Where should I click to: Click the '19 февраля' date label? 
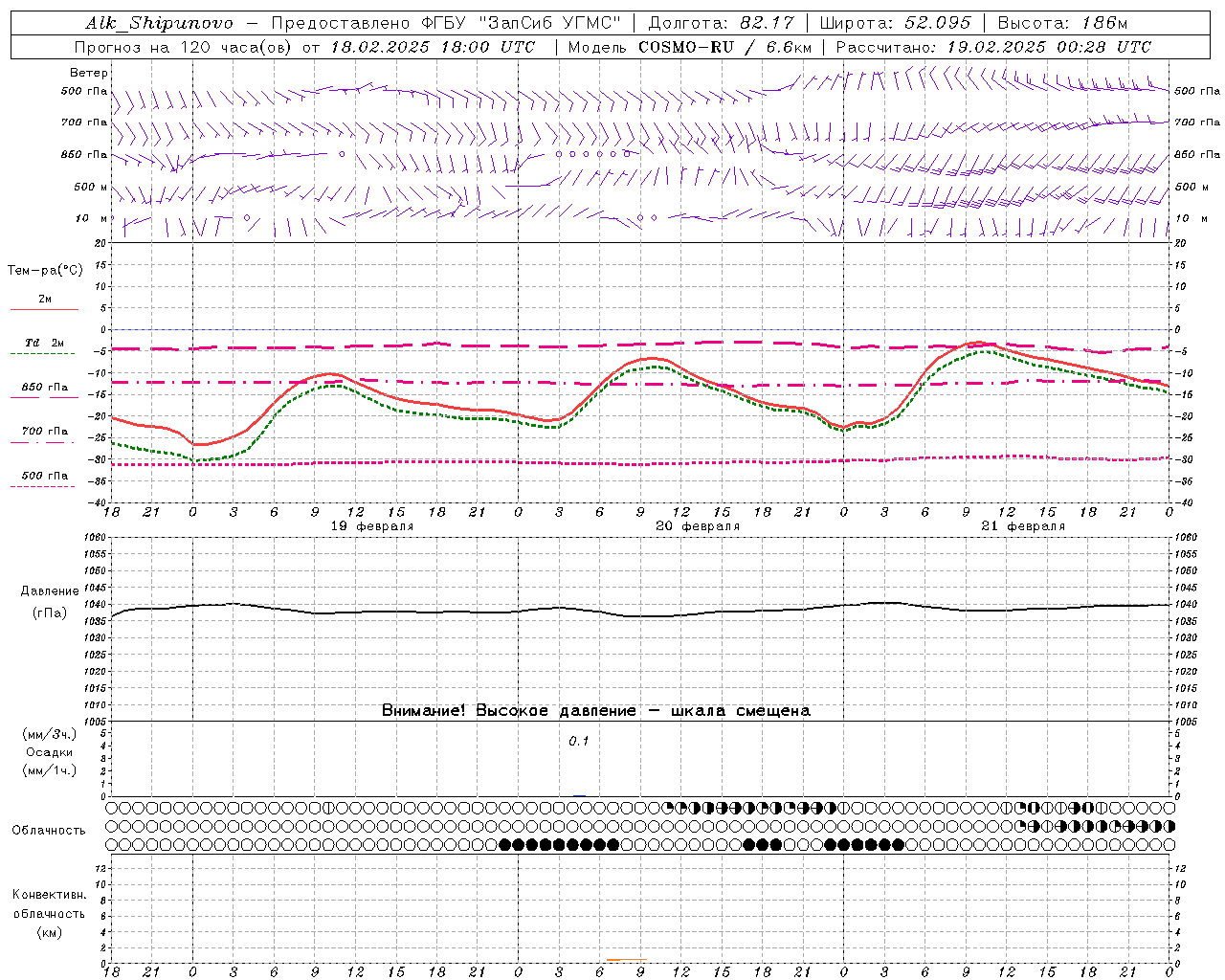tap(372, 526)
